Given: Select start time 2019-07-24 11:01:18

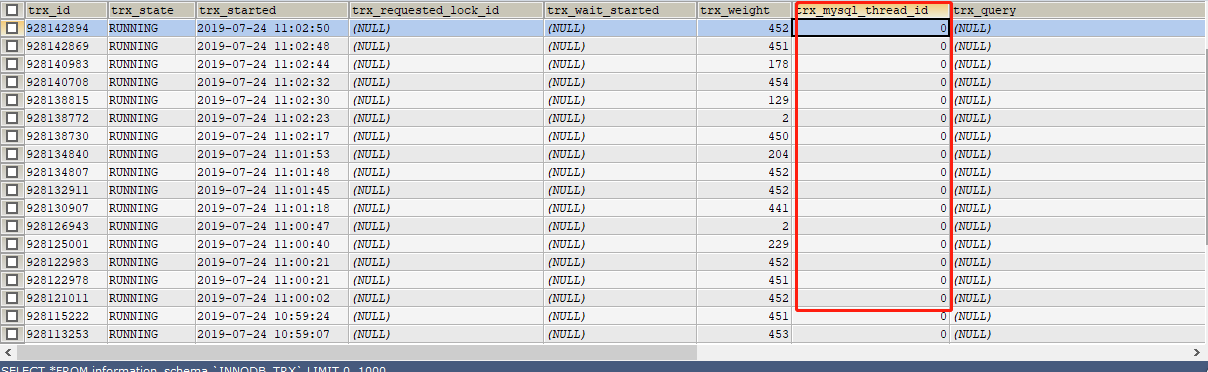Looking at the screenshot, I should [x=271, y=208].
